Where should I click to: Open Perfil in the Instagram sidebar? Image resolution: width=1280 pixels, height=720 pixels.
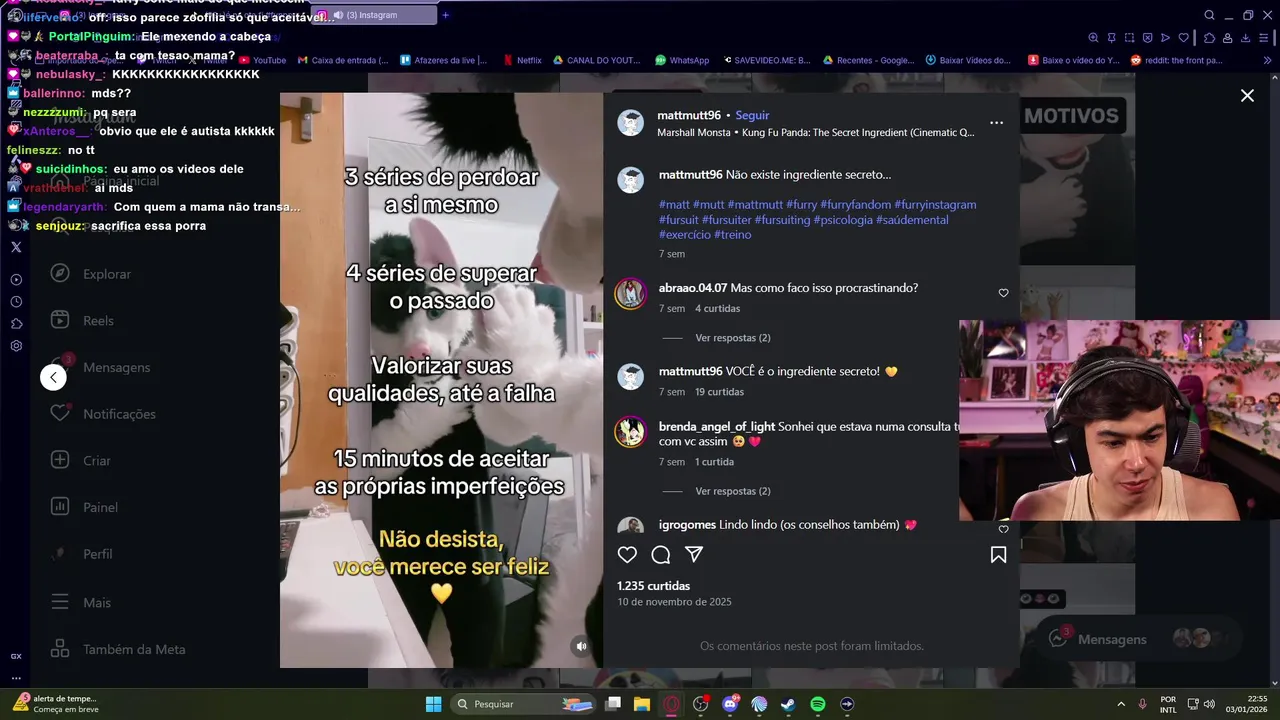[x=82, y=554]
